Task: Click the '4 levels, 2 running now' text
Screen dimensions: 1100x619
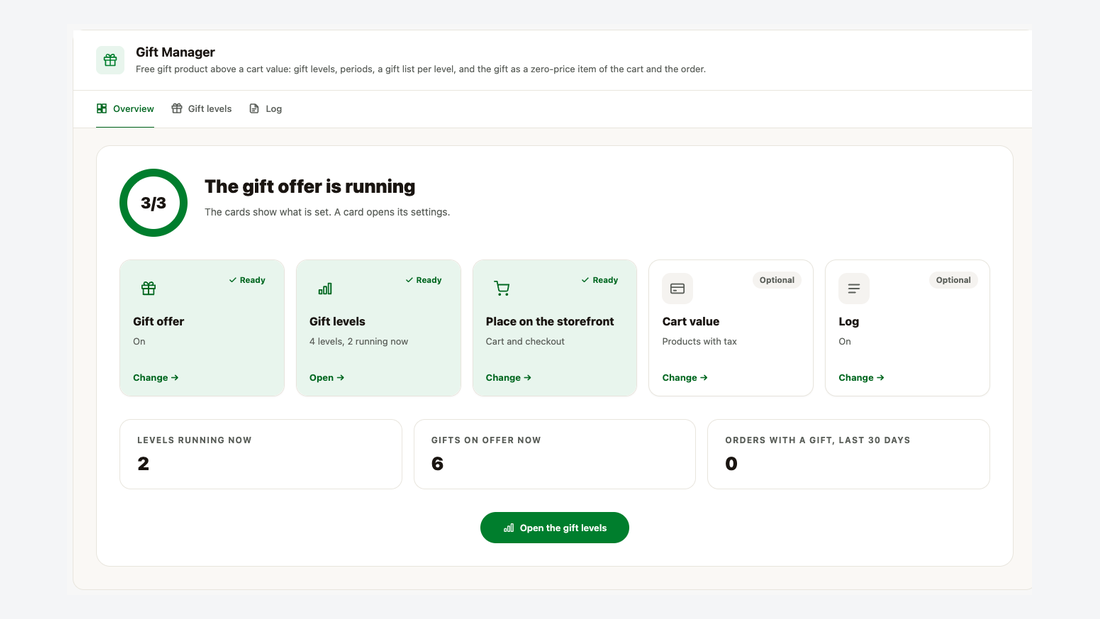Action: pos(358,342)
